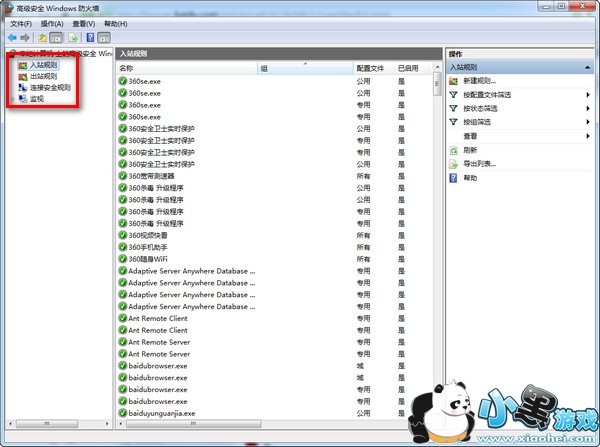Click the green check icon beside 360手机助手
The image size is (600, 447).
[x=122, y=247]
